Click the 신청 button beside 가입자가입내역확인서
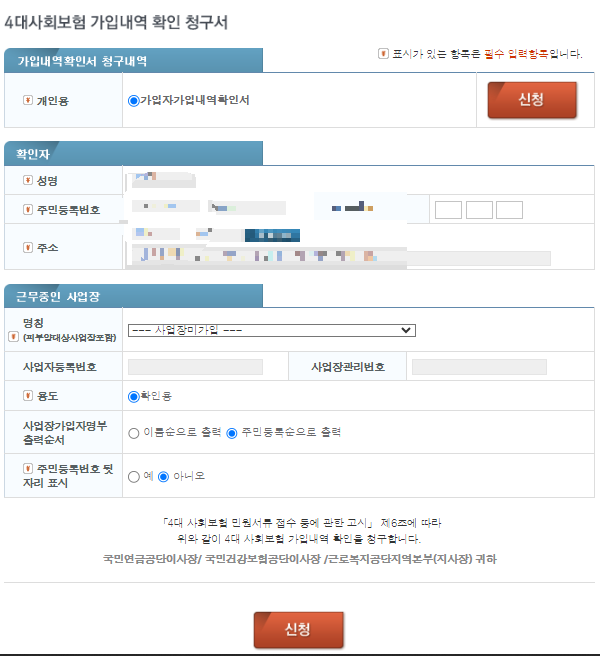Viewport: 600px width, 656px height. (532, 100)
